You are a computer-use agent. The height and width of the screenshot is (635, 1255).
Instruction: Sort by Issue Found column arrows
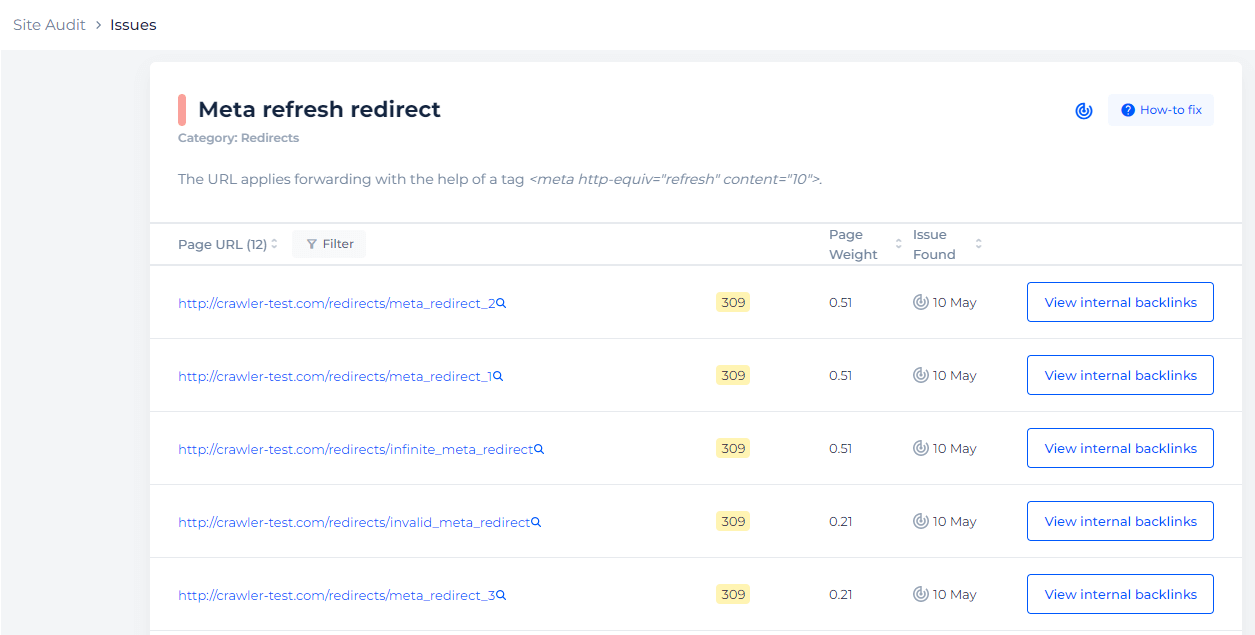tap(979, 244)
